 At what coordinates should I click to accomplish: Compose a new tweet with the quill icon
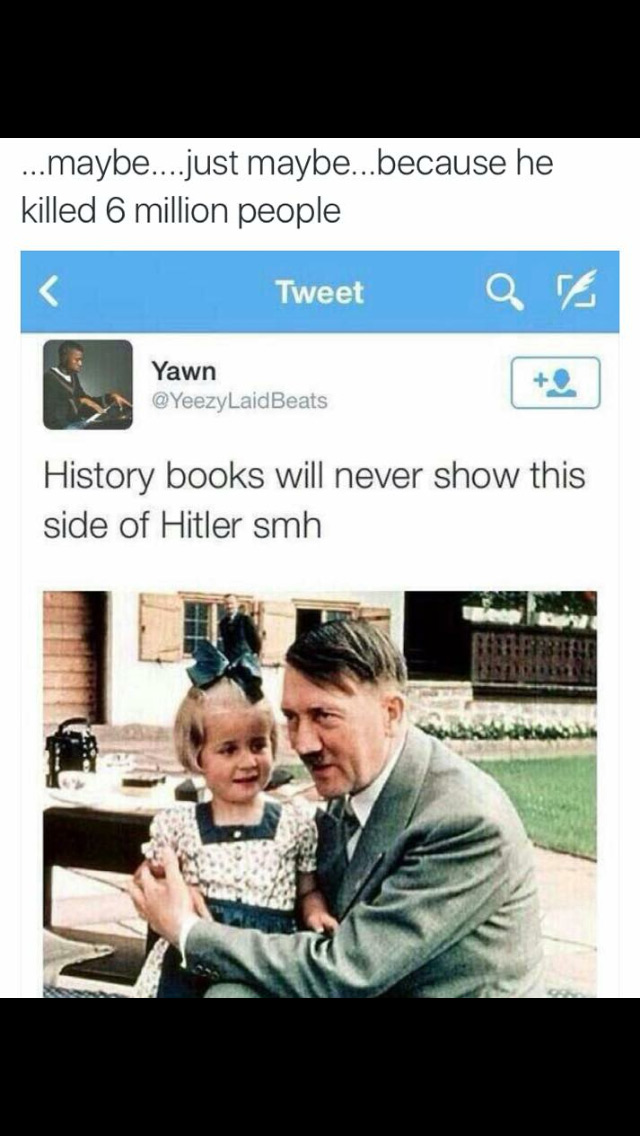pyautogui.click(x=575, y=291)
